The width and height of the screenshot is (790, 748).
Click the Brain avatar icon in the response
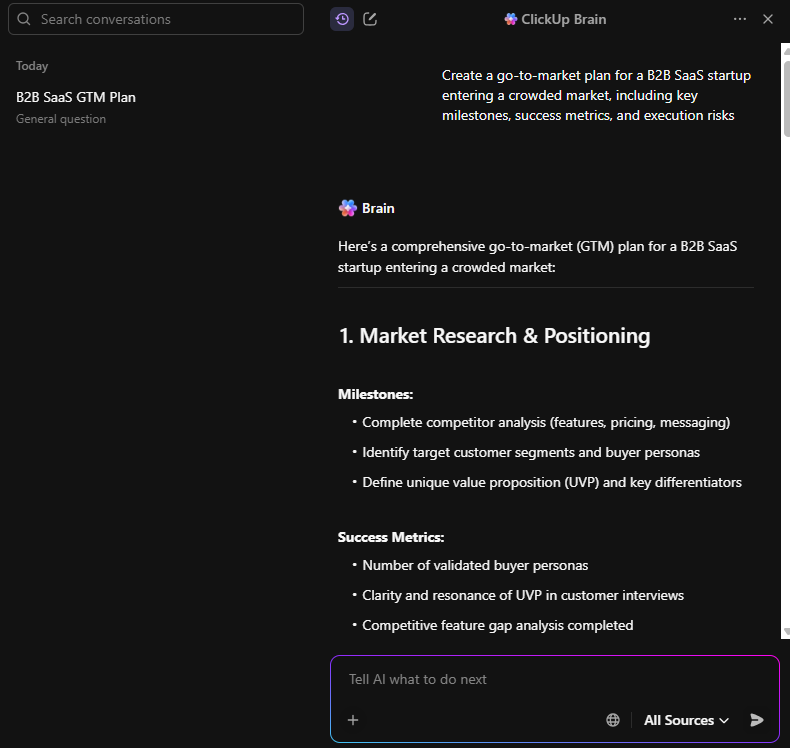(x=348, y=208)
